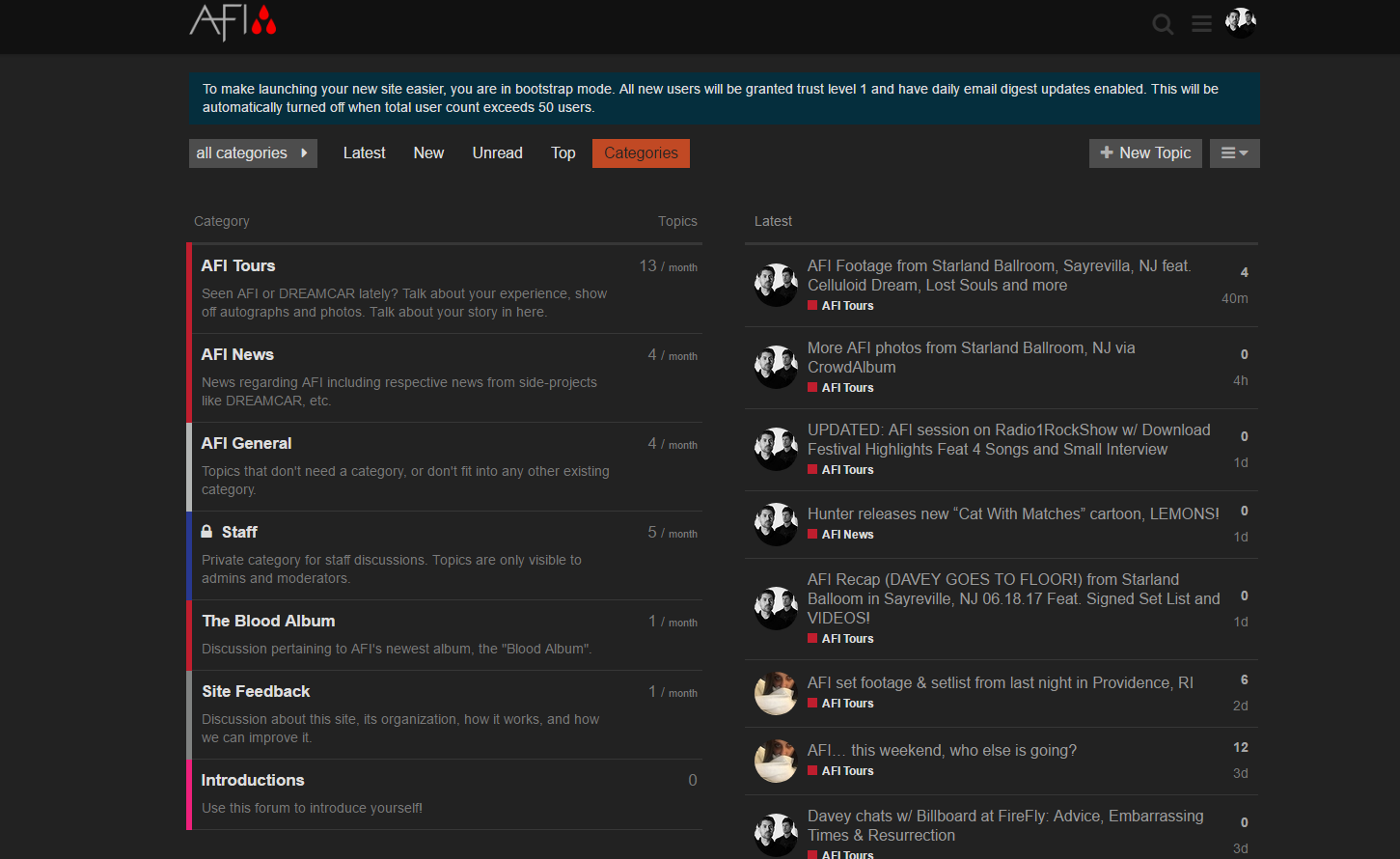Click the Category column header
1400x859 pixels.
click(x=222, y=221)
